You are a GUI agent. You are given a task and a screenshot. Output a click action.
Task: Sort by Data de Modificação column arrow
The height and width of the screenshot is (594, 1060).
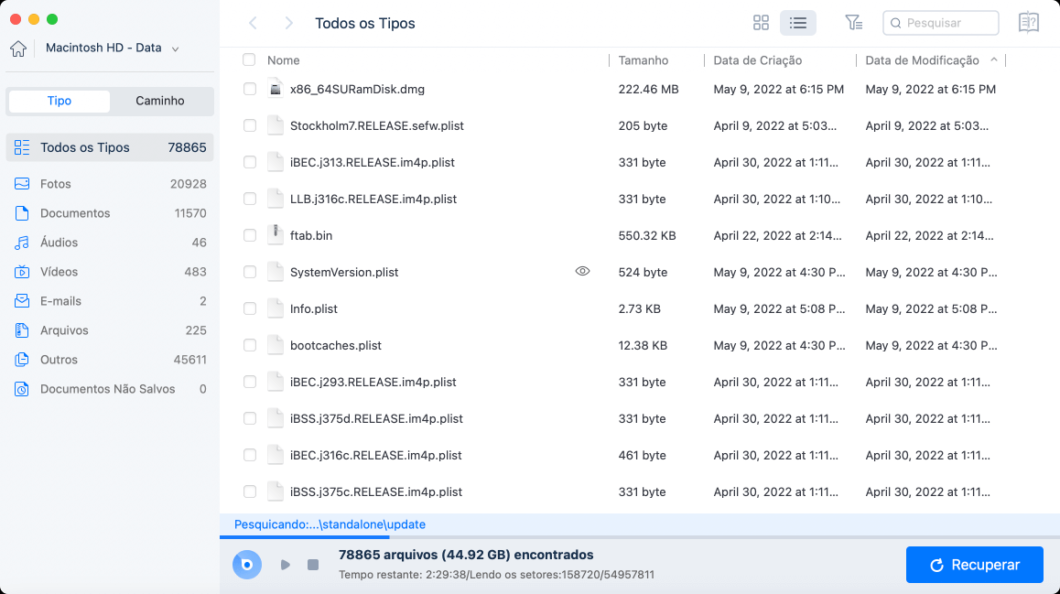point(994,60)
